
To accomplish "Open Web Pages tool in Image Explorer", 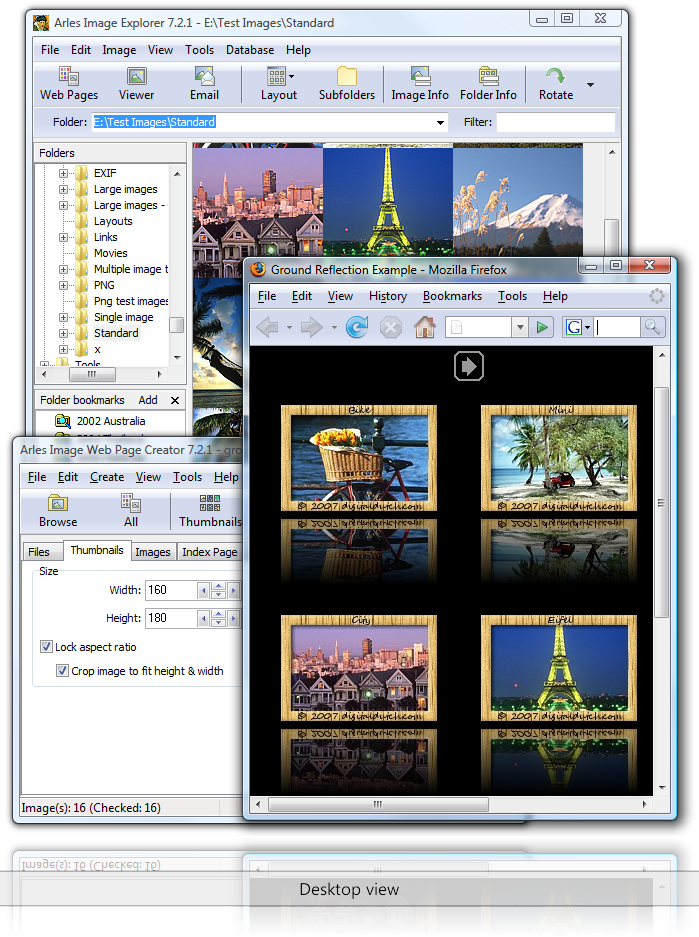I will point(68,84).
